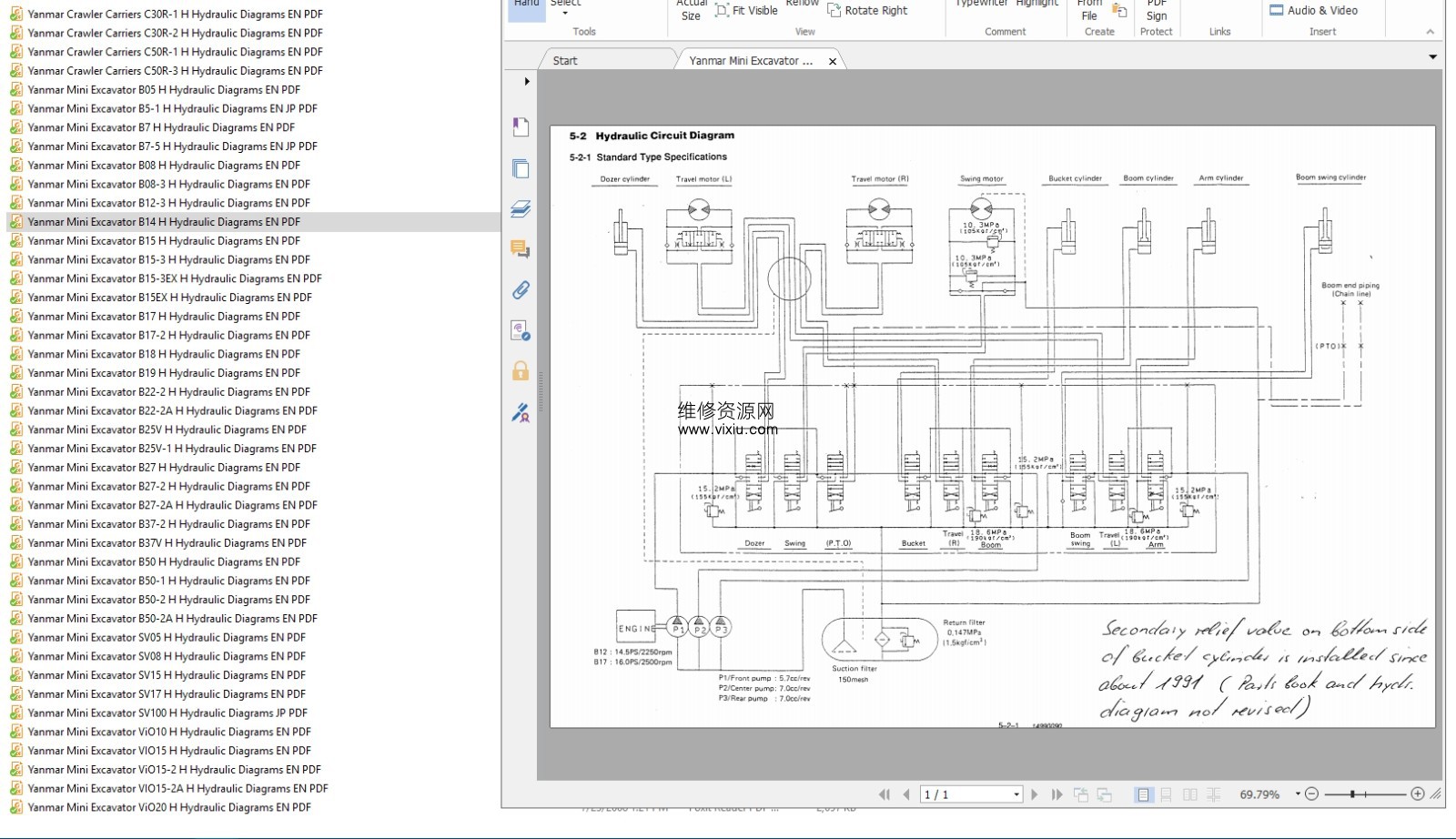Image resolution: width=1456 pixels, height=839 pixels.
Task: Open the zoom percentage dropdown
Action: (x=1298, y=794)
